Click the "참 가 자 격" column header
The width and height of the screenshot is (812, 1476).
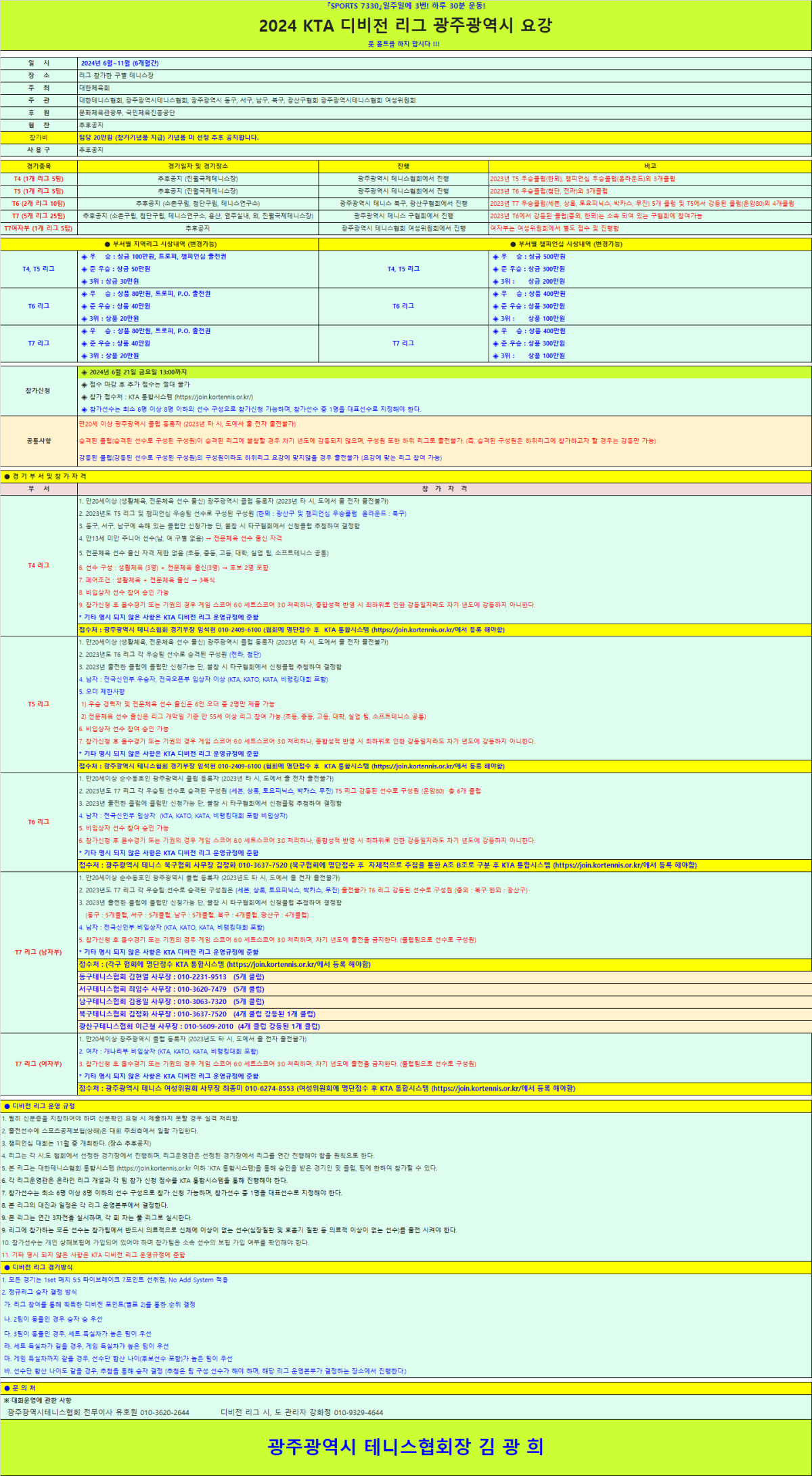[445, 489]
